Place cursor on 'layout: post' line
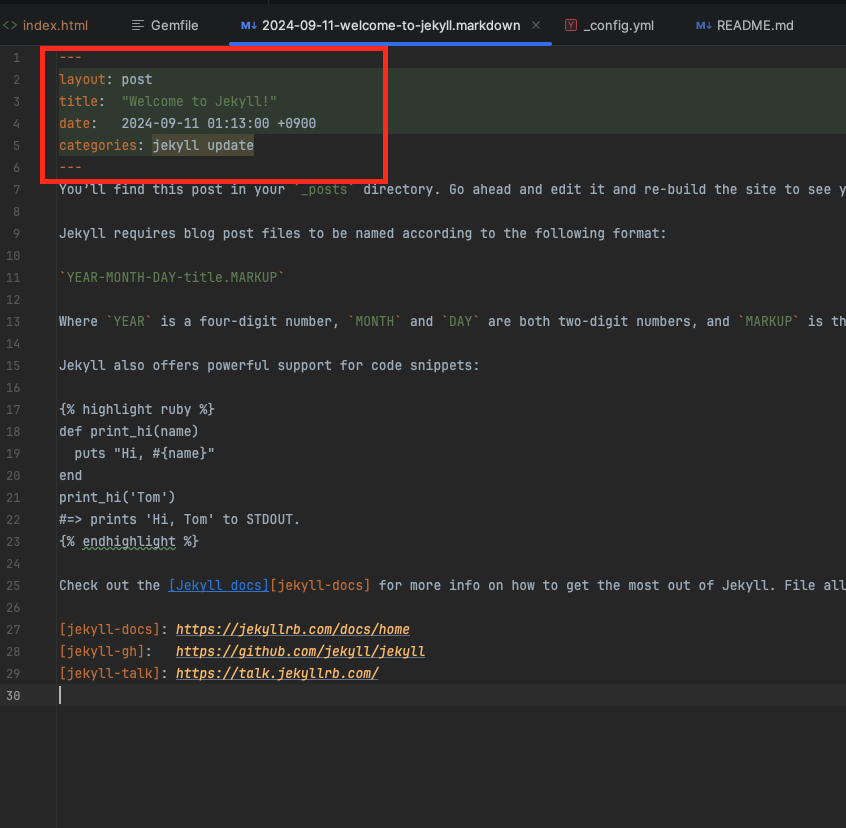This screenshot has width=846, height=828. [106, 79]
